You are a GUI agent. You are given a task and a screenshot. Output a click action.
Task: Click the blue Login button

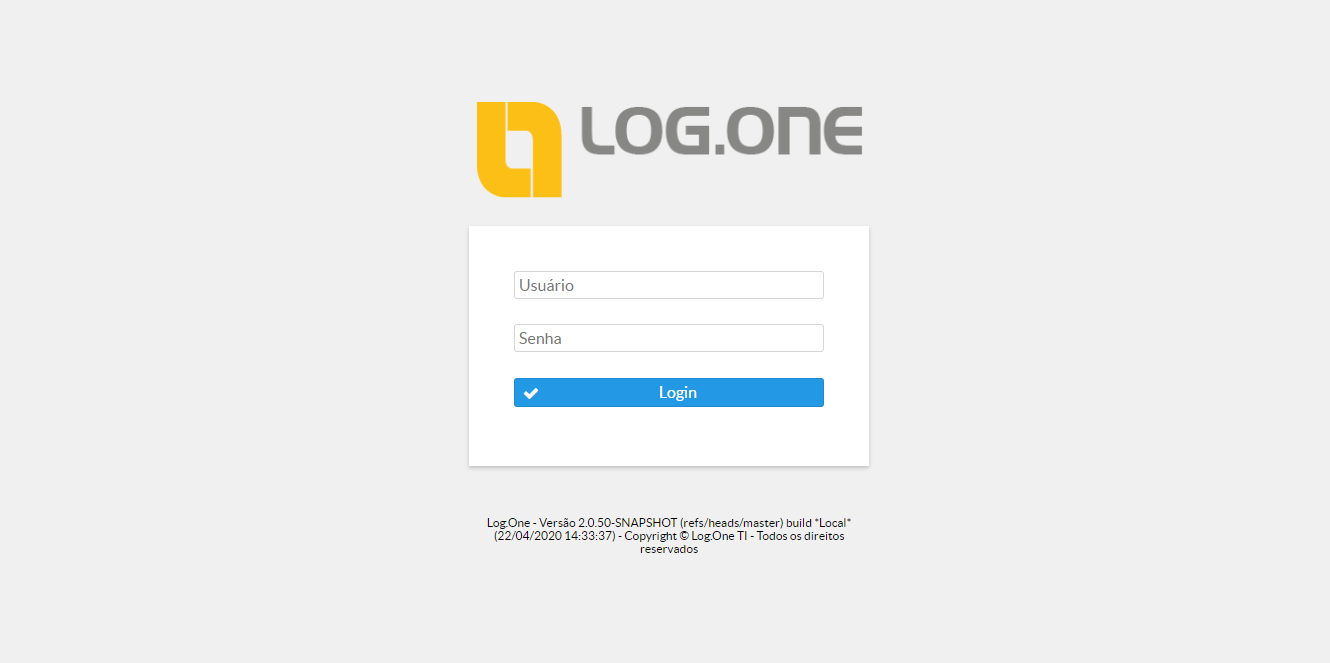pos(669,393)
